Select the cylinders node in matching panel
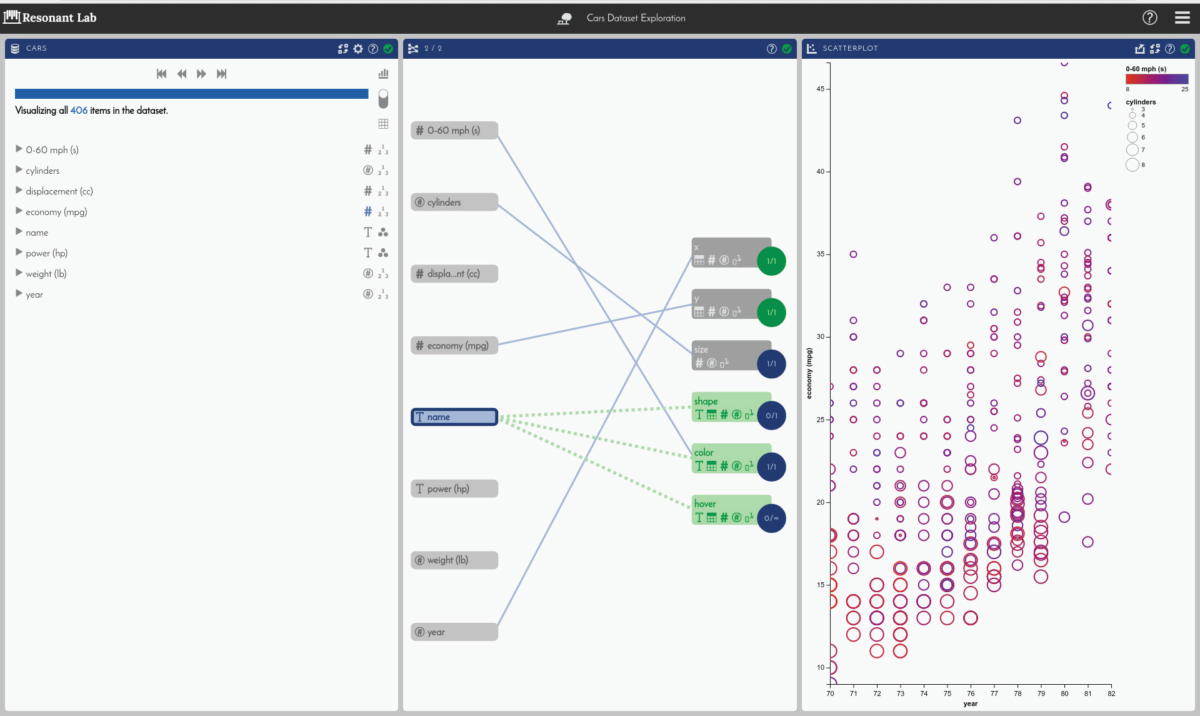This screenshot has width=1200, height=716. pyautogui.click(x=454, y=202)
